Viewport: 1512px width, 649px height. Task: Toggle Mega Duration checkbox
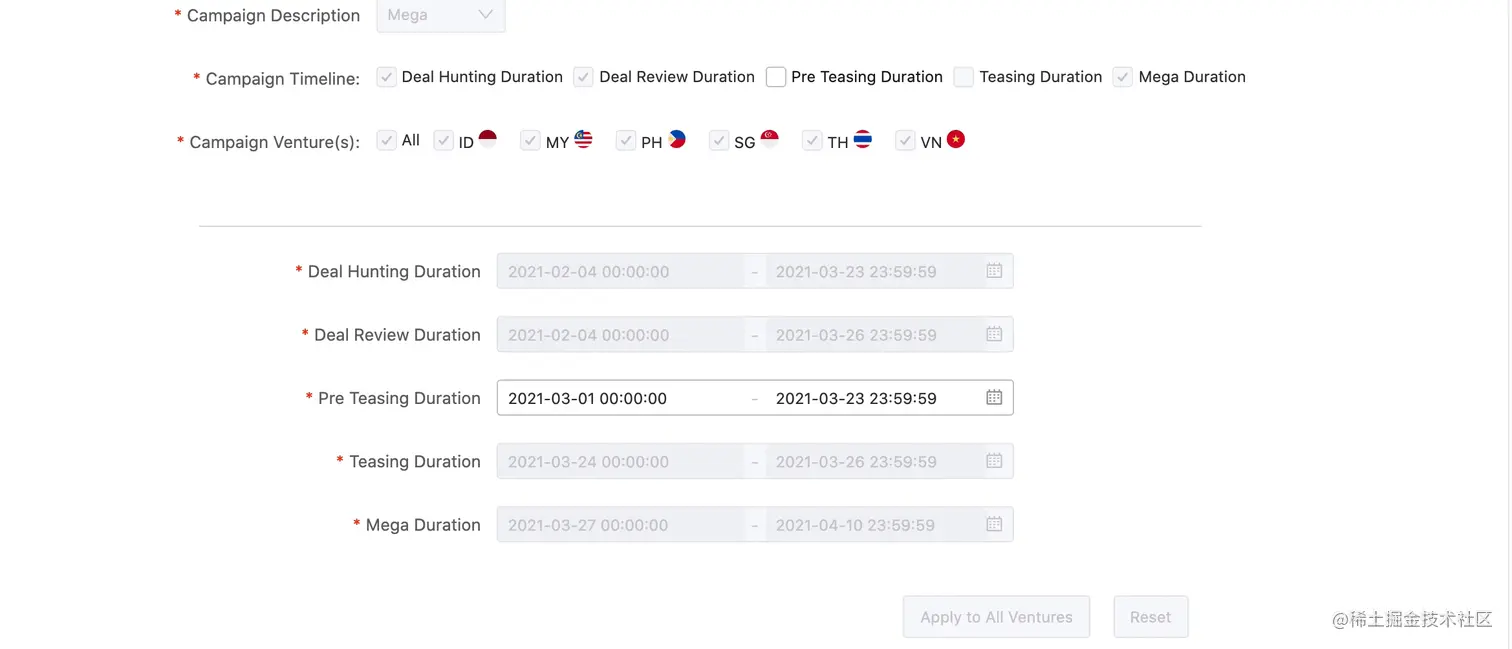pyautogui.click(x=1123, y=77)
